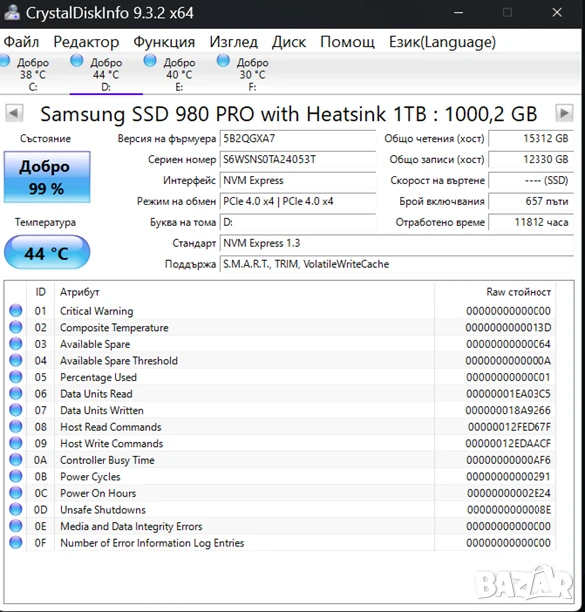
Task: Click status icon for Critical Warning row
Action: pyautogui.click(x=16, y=311)
